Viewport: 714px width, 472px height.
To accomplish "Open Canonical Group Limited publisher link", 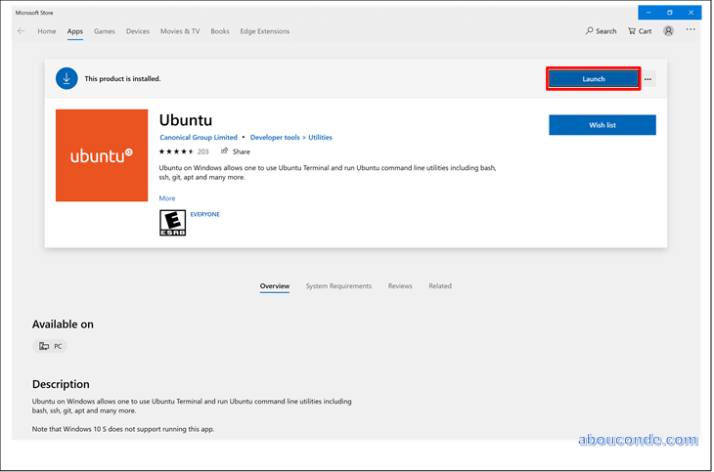I will point(198,137).
